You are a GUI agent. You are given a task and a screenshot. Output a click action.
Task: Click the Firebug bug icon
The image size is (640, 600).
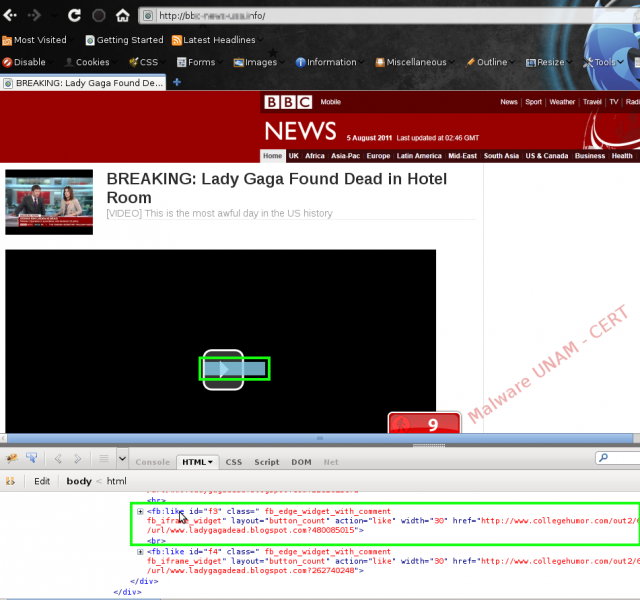[11, 458]
